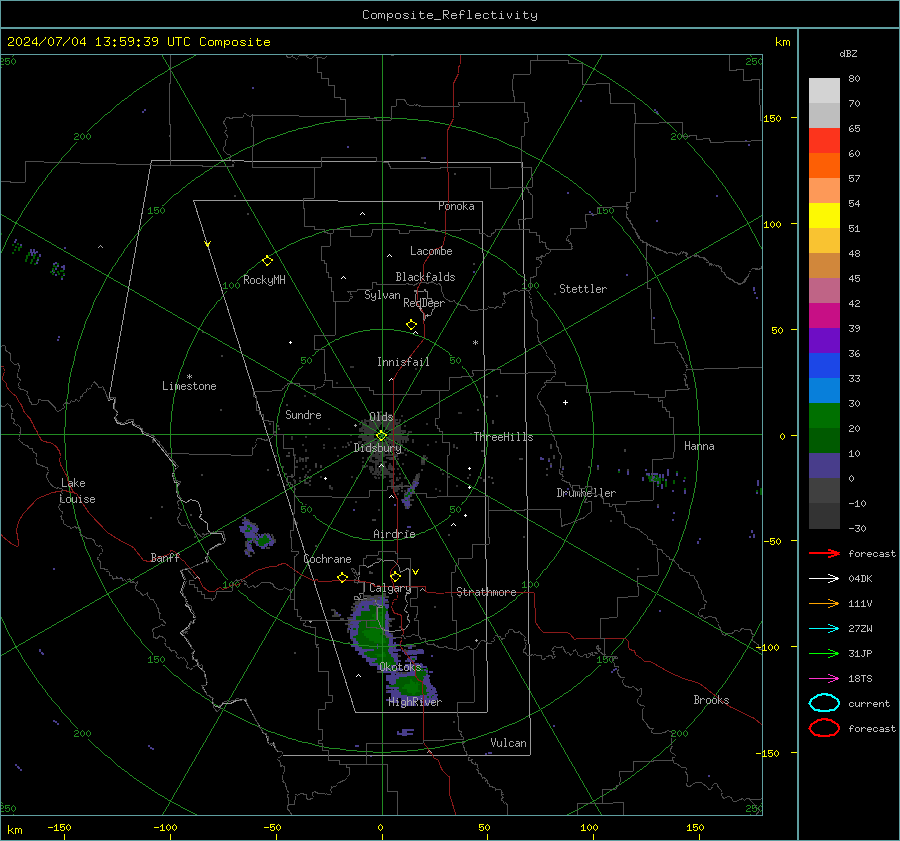Click the Vulcan town label
This screenshot has height=841, width=900.
tap(508, 743)
